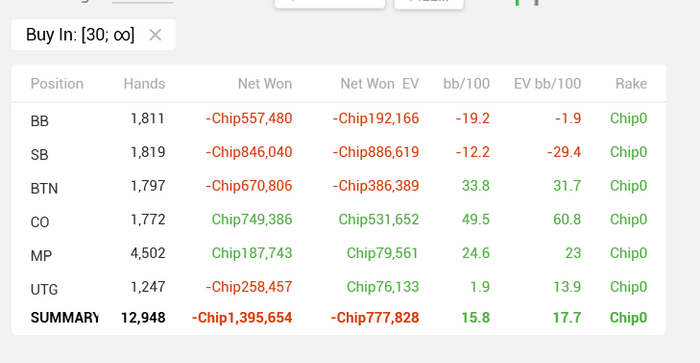Sort by Rake column header
700x363 pixels.
[631, 83]
